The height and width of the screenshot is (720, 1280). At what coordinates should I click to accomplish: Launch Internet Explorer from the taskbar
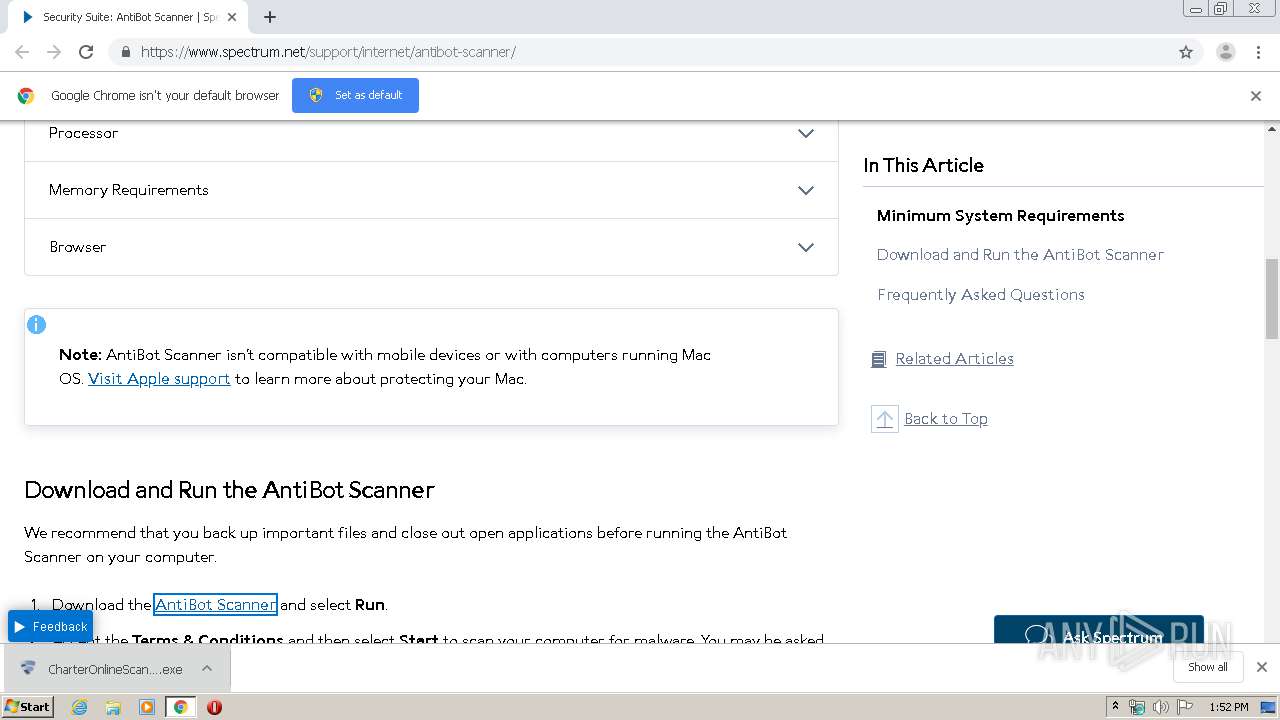tap(80, 707)
